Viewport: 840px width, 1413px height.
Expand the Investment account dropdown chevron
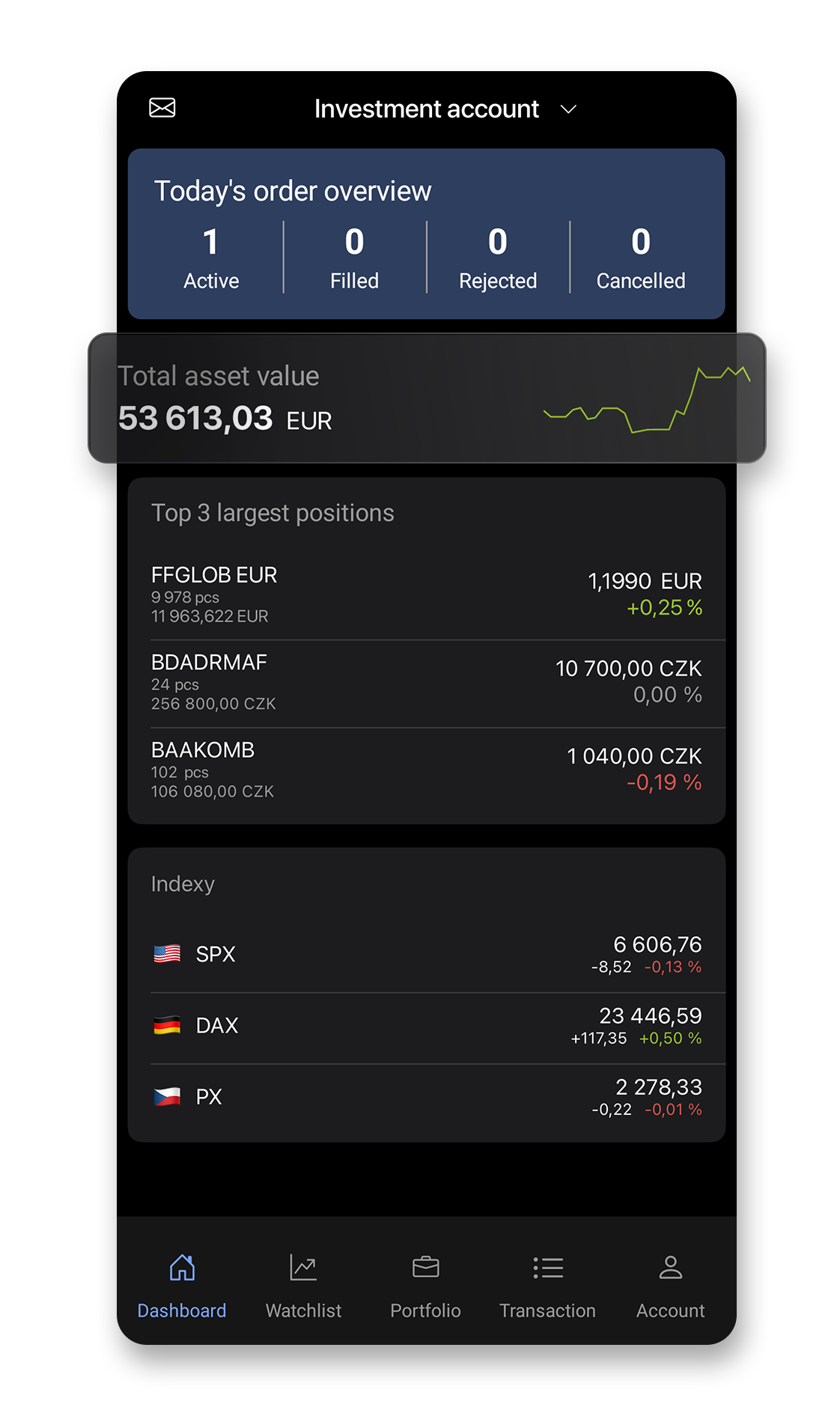pos(569,109)
